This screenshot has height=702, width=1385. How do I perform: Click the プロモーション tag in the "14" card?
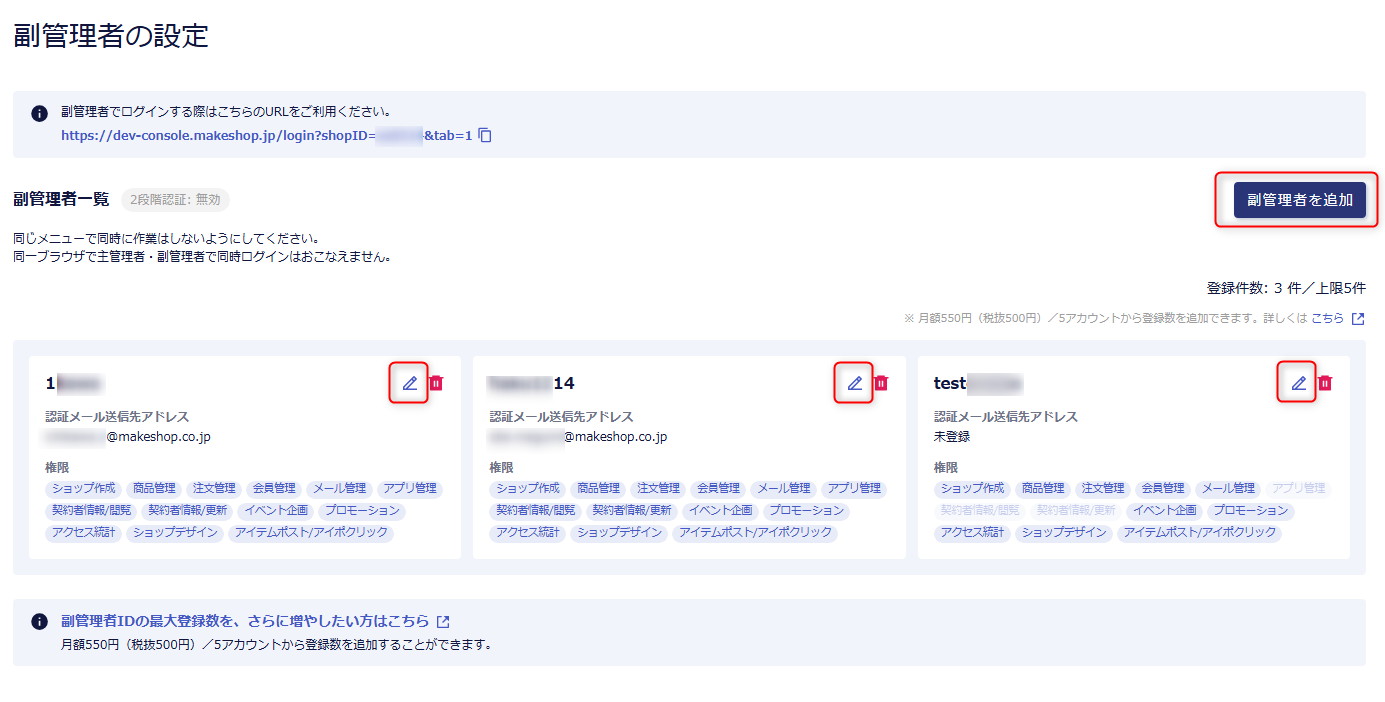[807, 511]
